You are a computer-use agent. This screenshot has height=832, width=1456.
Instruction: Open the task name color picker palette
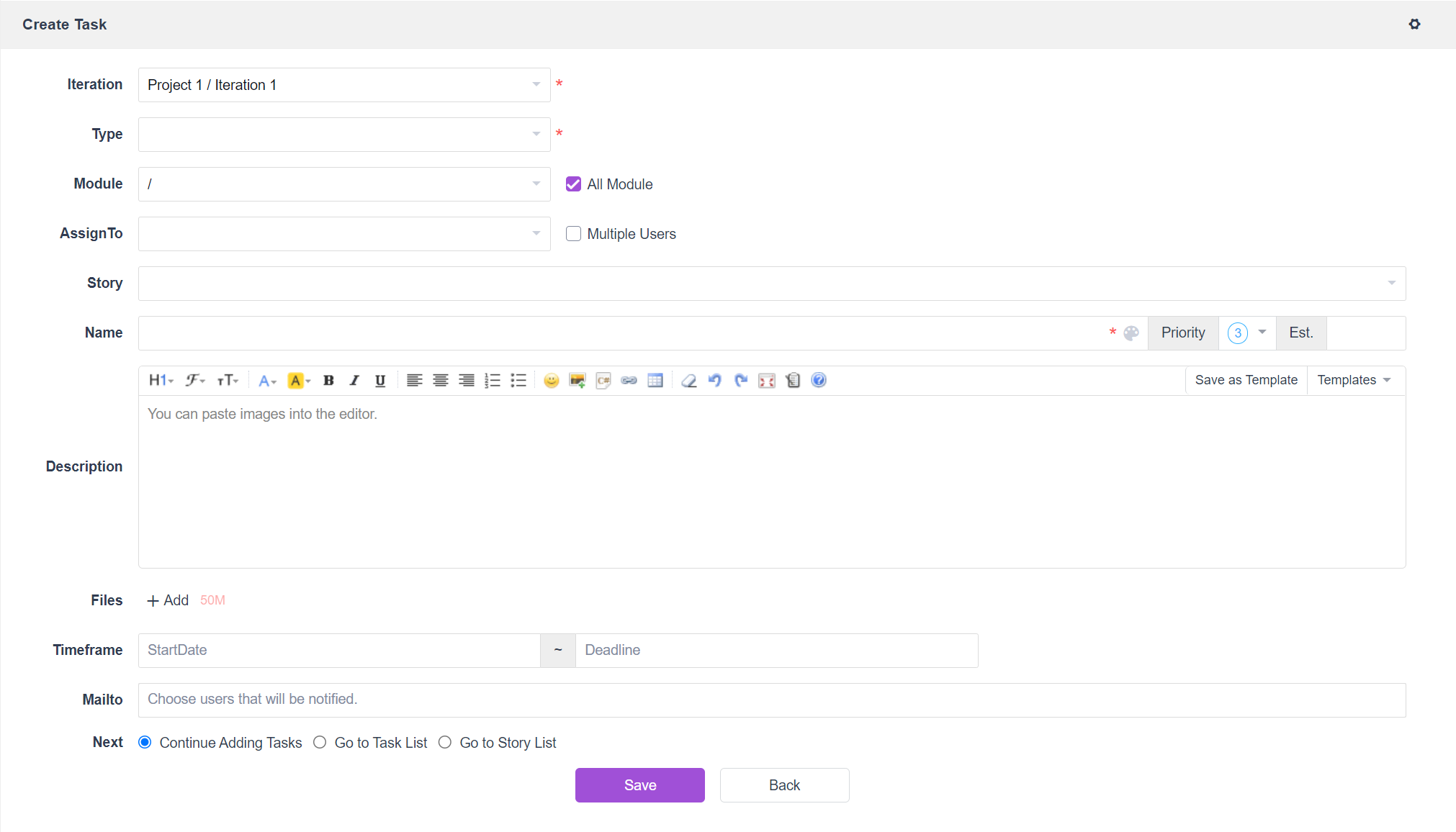tap(1131, 333)
